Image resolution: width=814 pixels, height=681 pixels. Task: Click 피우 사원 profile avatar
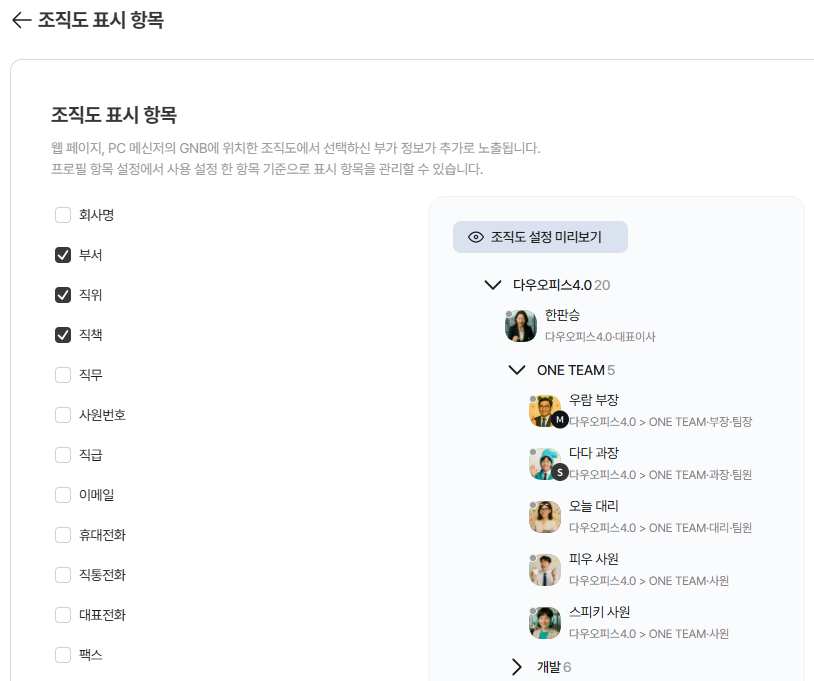coord(545,570)
